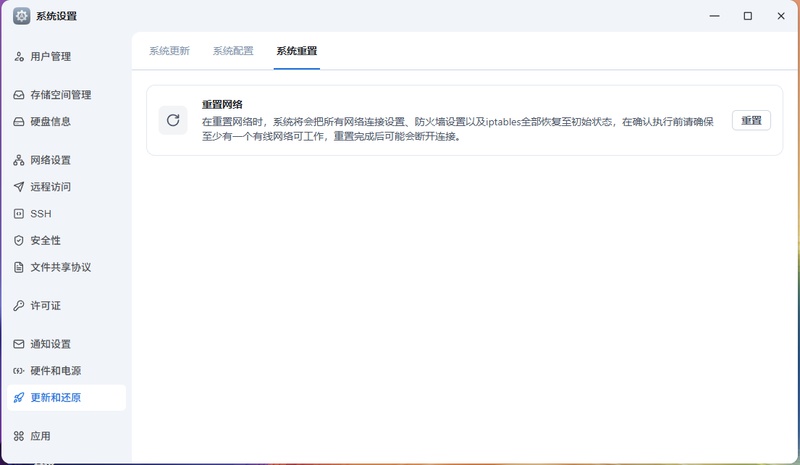Click the 重置 button for network reset
This screenshot has width=800, height=465.
(x=751, y=120)
